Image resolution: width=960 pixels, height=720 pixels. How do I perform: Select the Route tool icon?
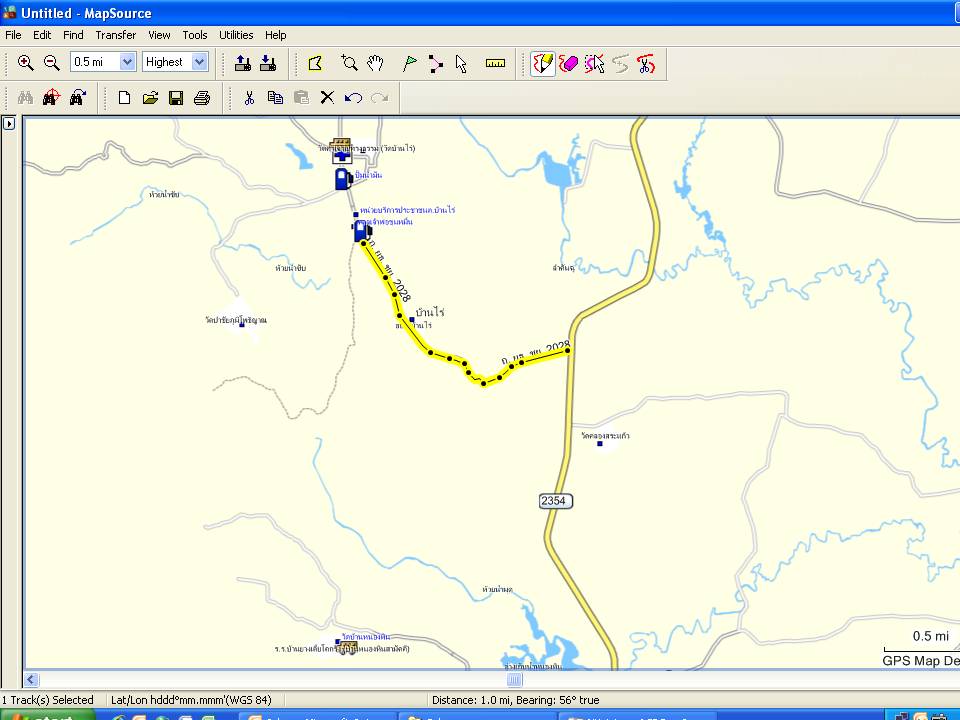pos(436,63)
